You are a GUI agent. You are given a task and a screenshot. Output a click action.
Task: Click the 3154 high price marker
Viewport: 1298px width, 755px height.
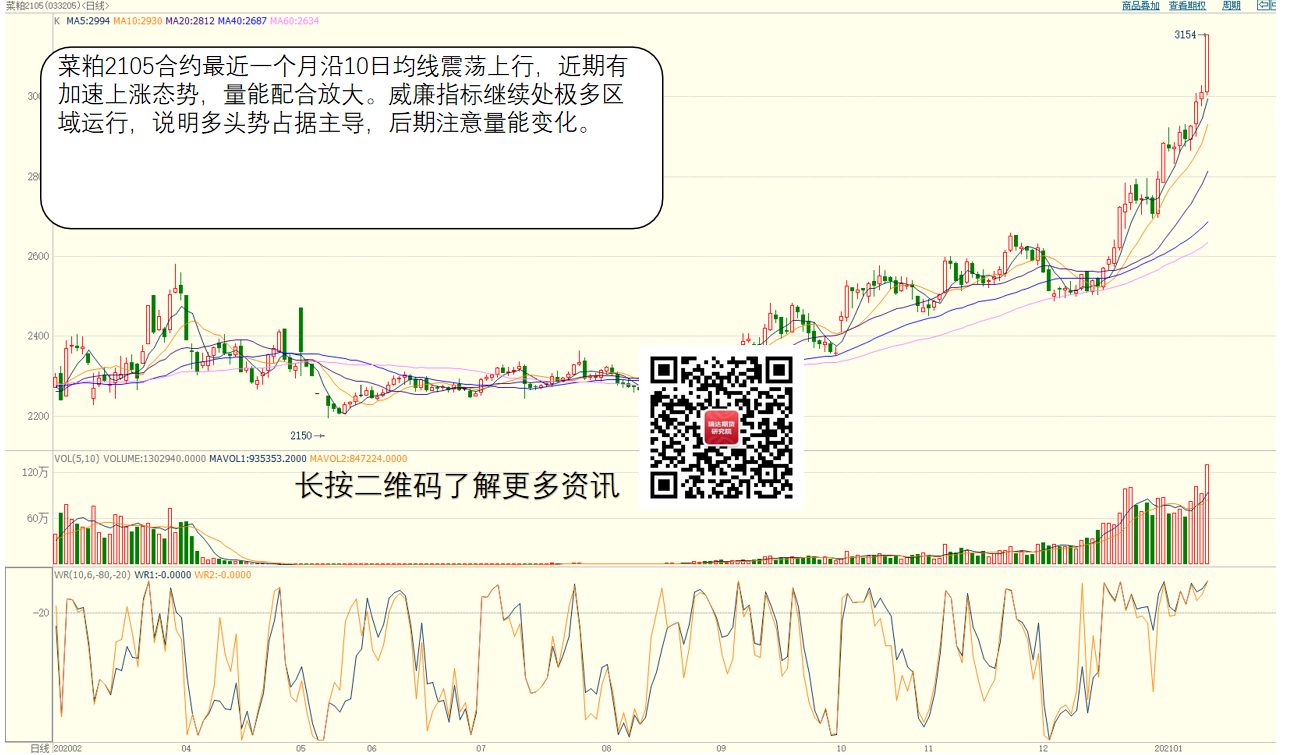[1185, 35]
